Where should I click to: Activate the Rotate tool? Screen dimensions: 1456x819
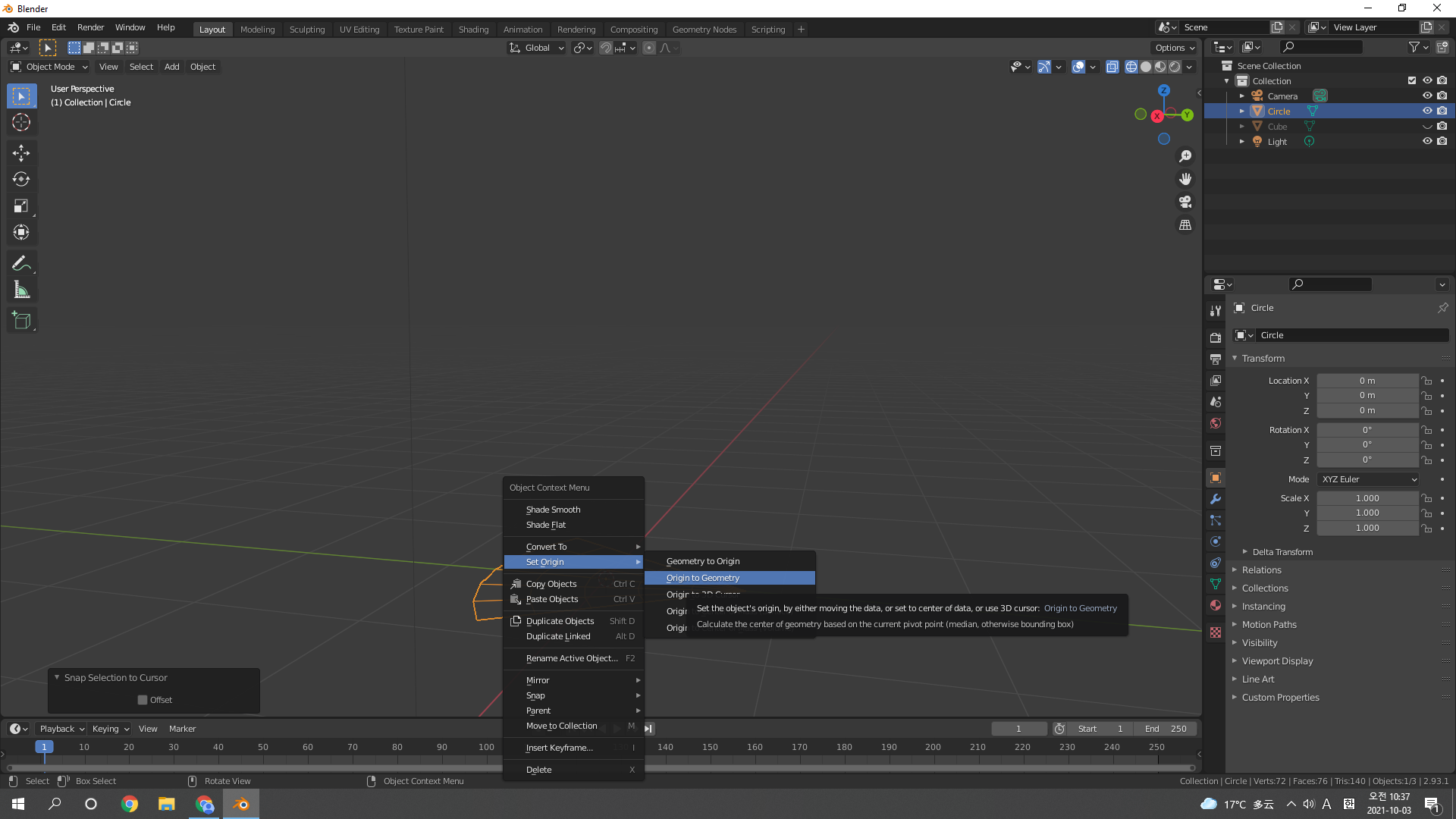pyautogui.click(x=21, y=180)
